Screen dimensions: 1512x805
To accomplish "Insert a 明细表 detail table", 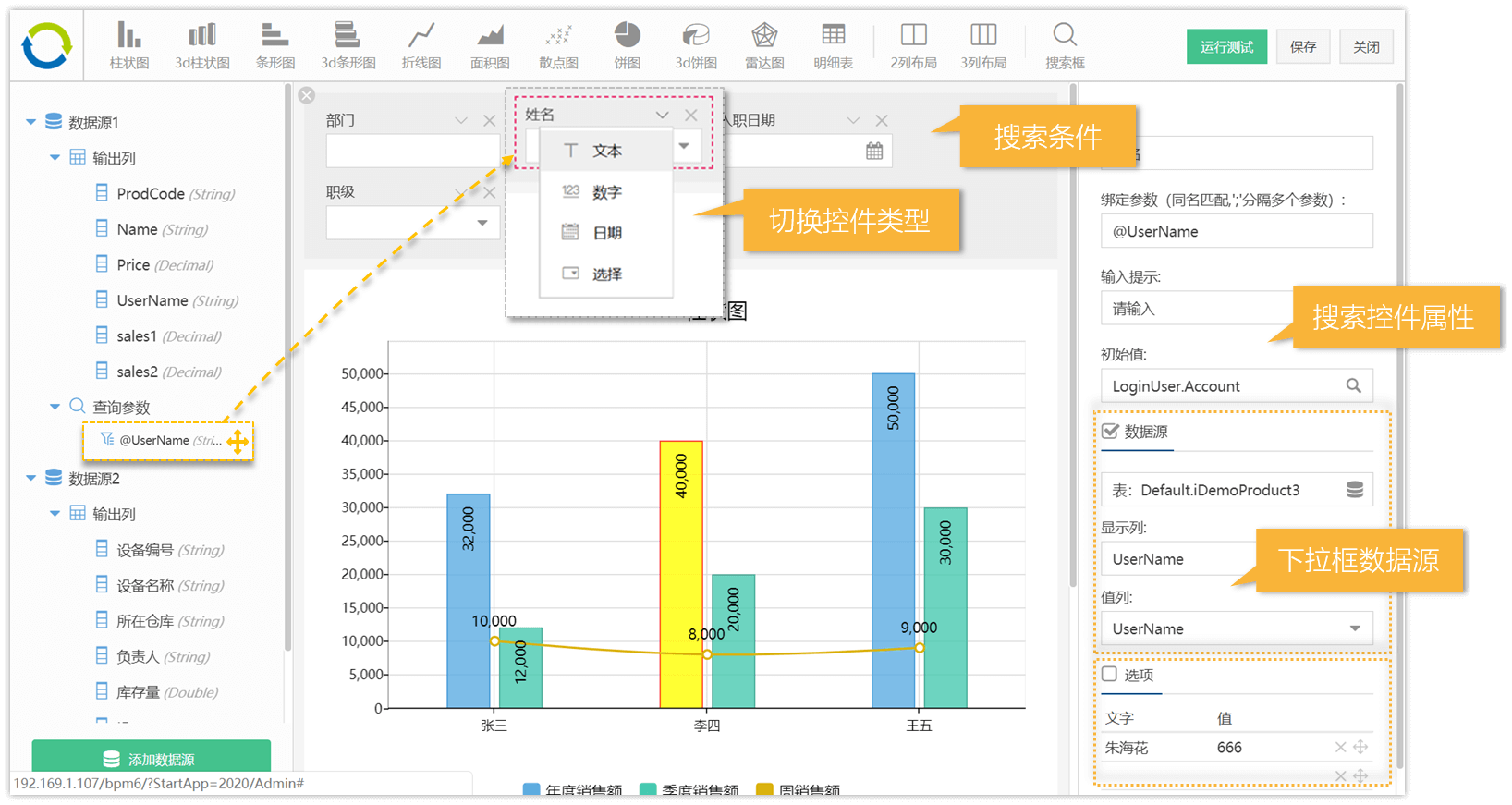I will click(833, 45).
